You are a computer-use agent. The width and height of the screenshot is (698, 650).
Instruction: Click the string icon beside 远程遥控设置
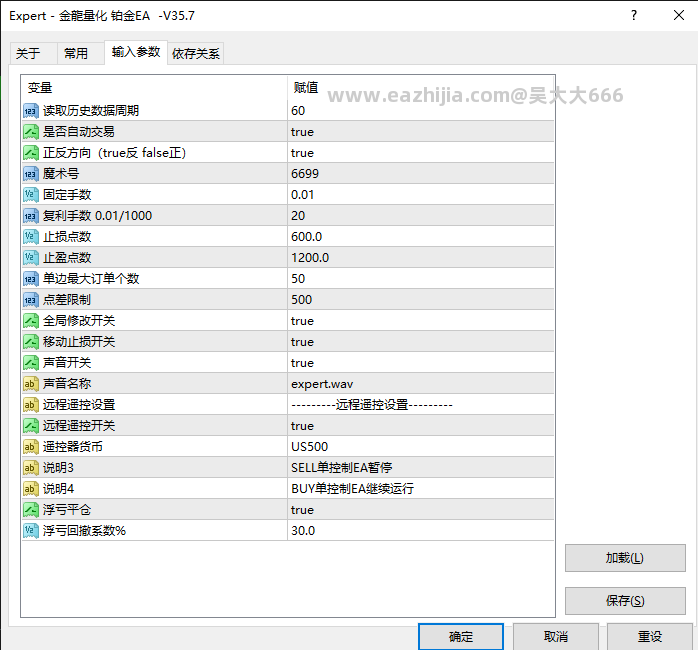31,405
